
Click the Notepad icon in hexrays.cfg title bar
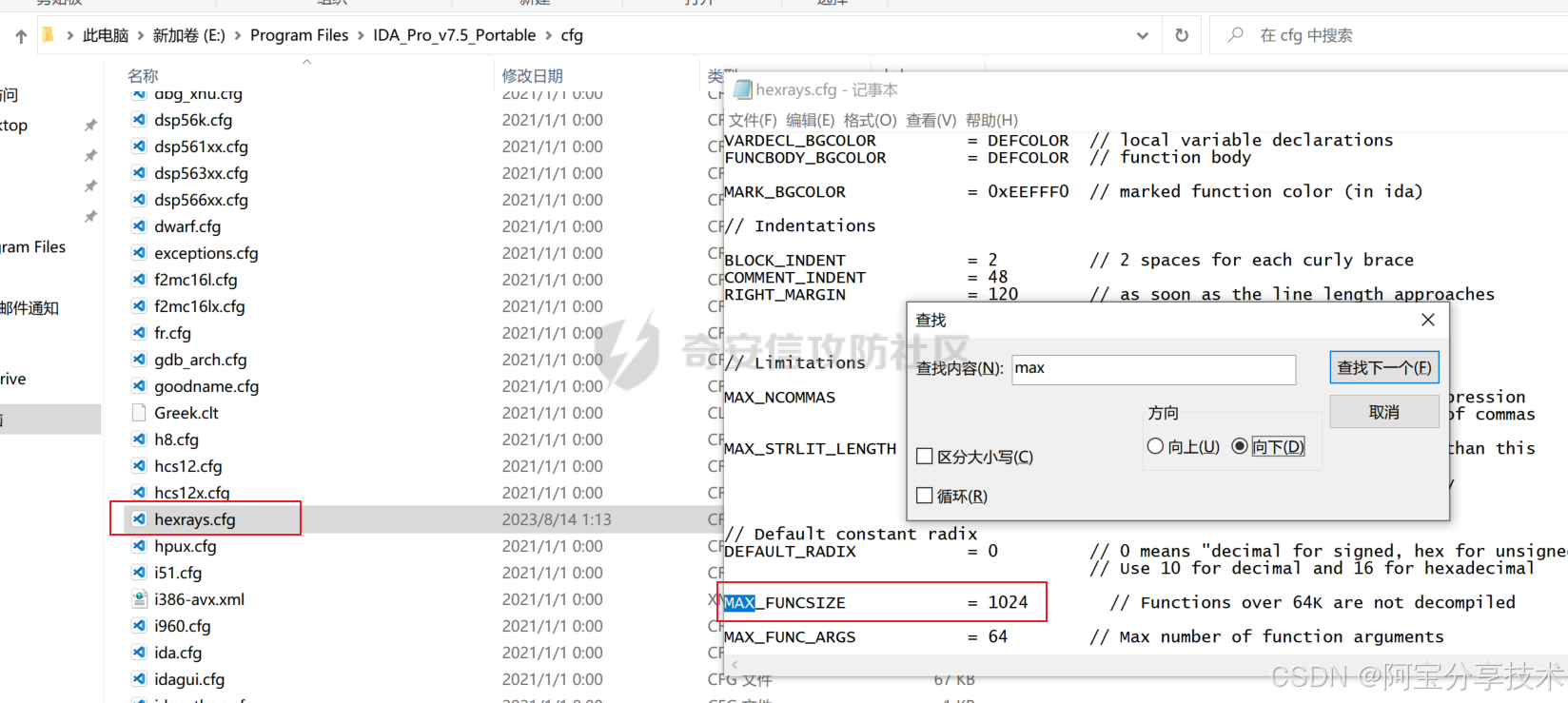pos(743,89)
